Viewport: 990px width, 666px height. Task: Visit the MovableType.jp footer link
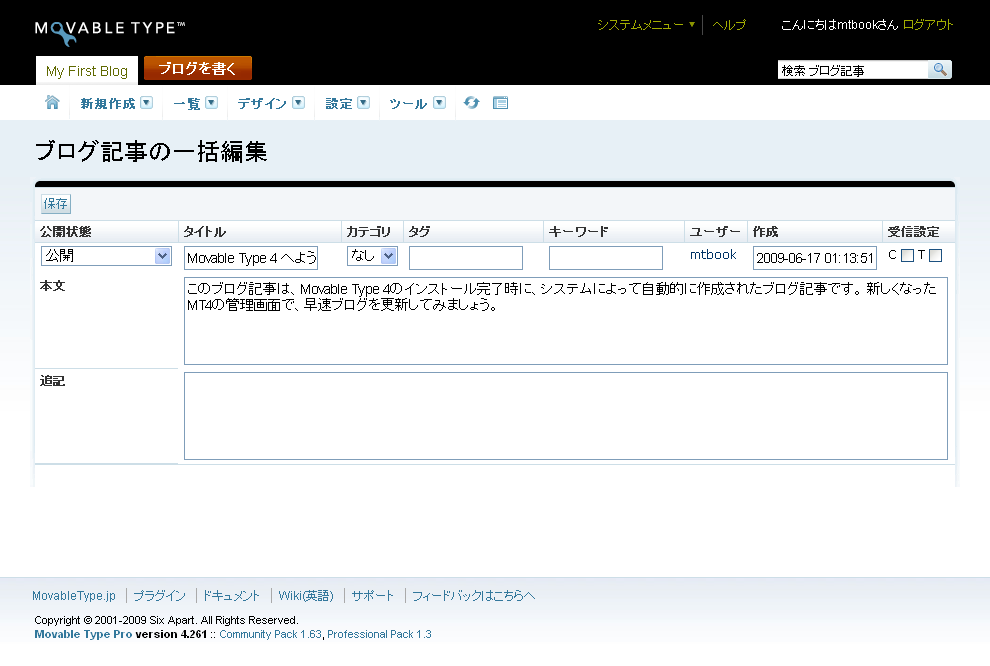tap(74, 596)
